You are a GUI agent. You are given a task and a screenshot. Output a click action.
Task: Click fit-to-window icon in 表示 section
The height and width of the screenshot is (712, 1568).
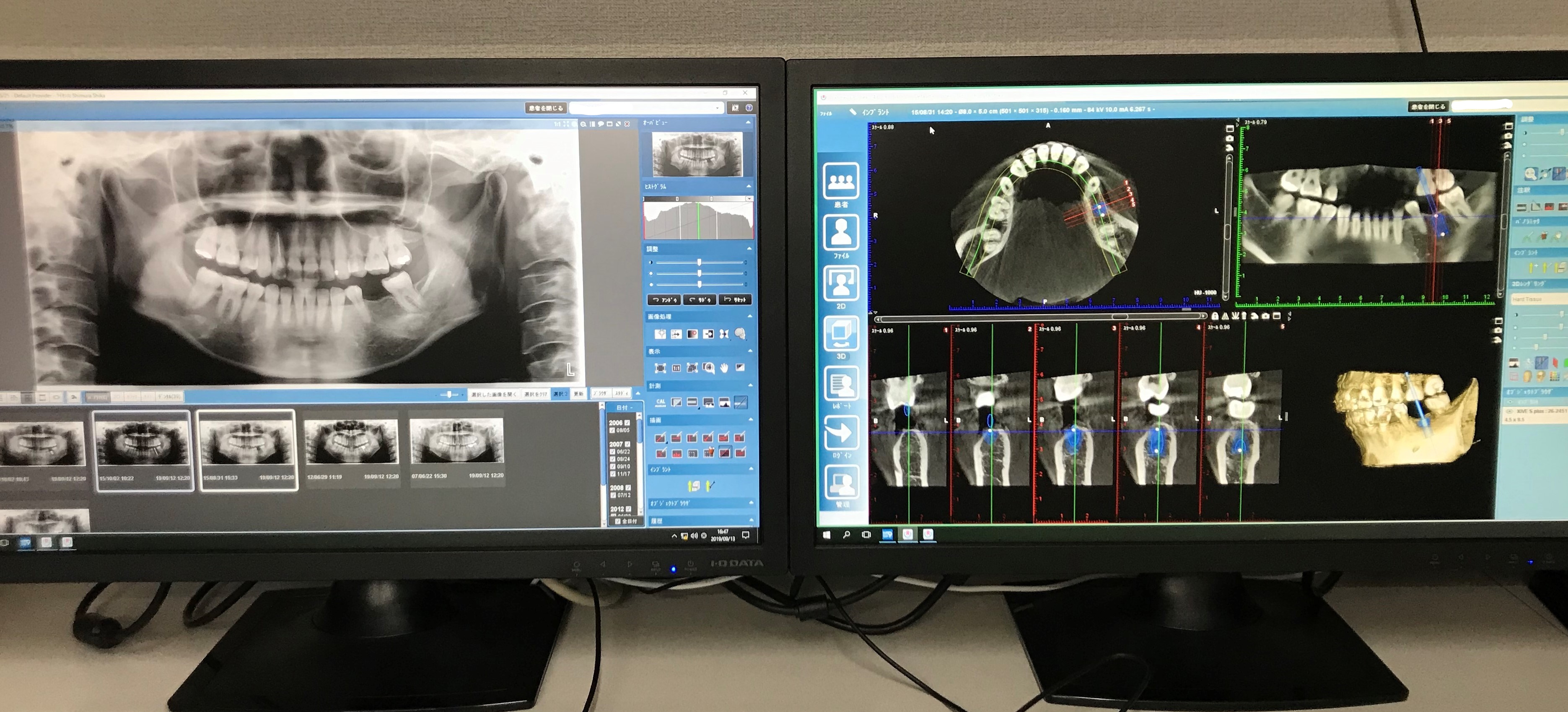[x=660, y=368]
